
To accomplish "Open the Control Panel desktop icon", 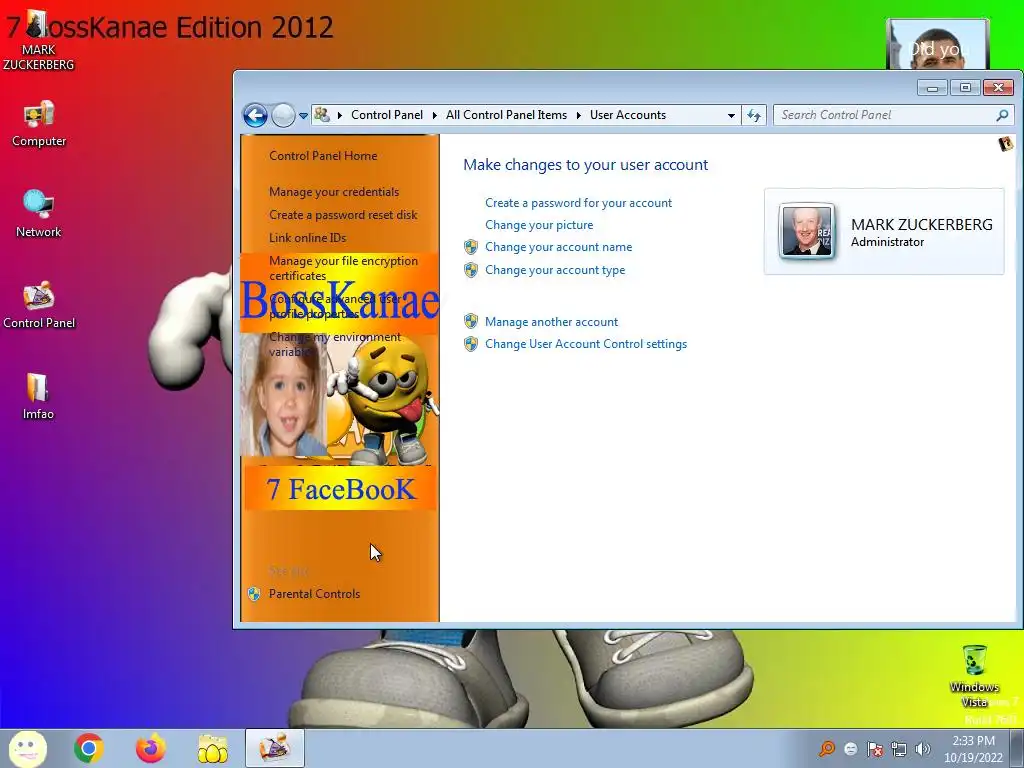I will (x=39, y=305).
